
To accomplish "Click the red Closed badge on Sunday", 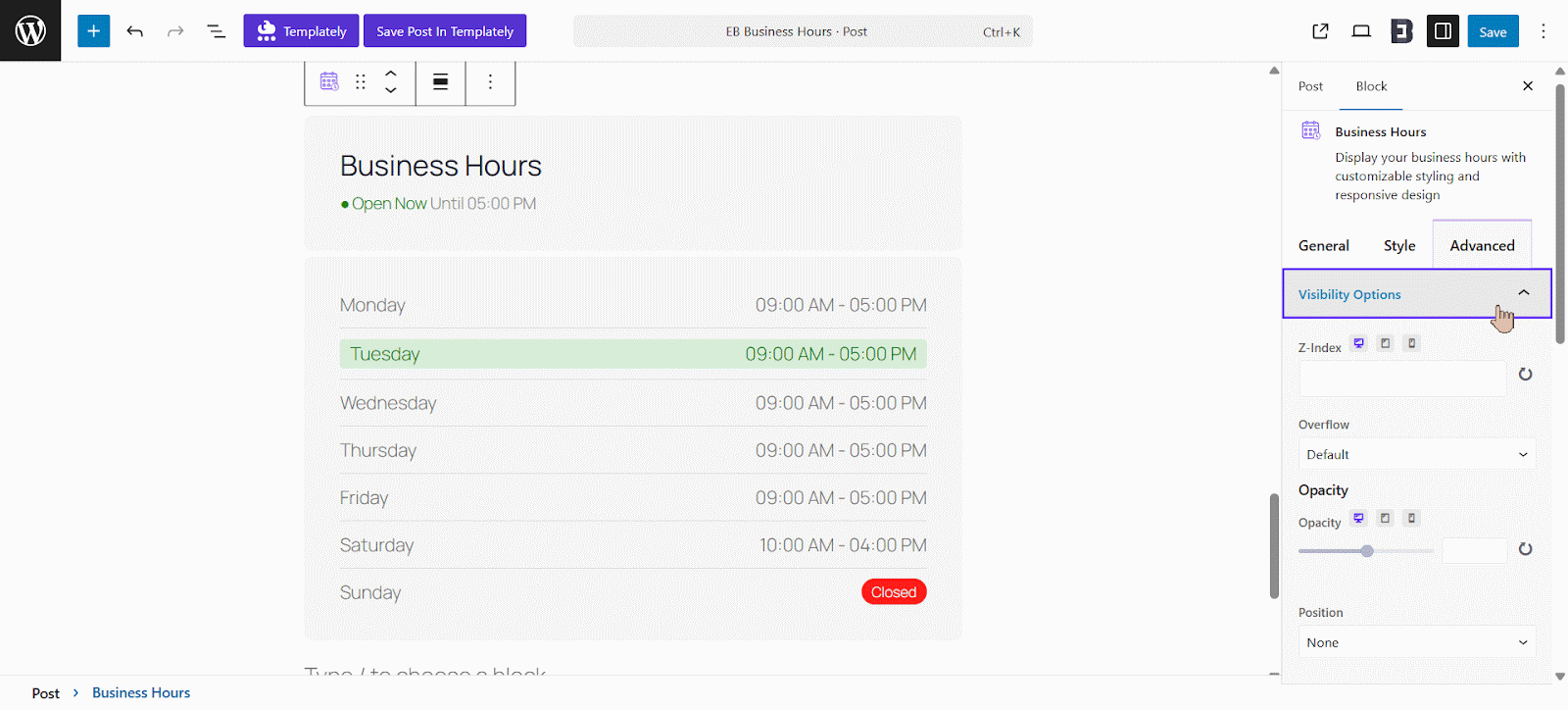I will pos(894,591).
